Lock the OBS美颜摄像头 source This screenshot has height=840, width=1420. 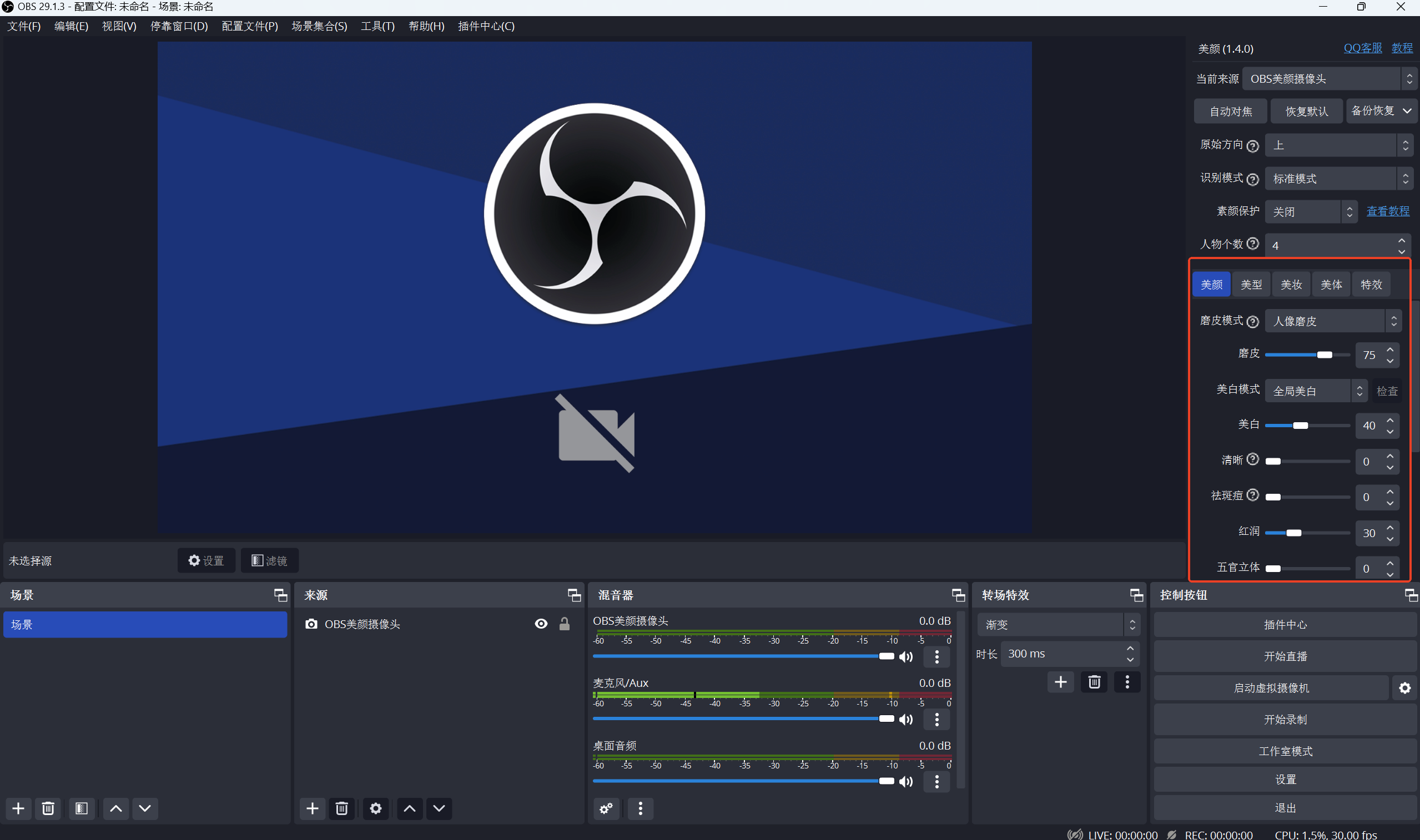coord(564,624)
